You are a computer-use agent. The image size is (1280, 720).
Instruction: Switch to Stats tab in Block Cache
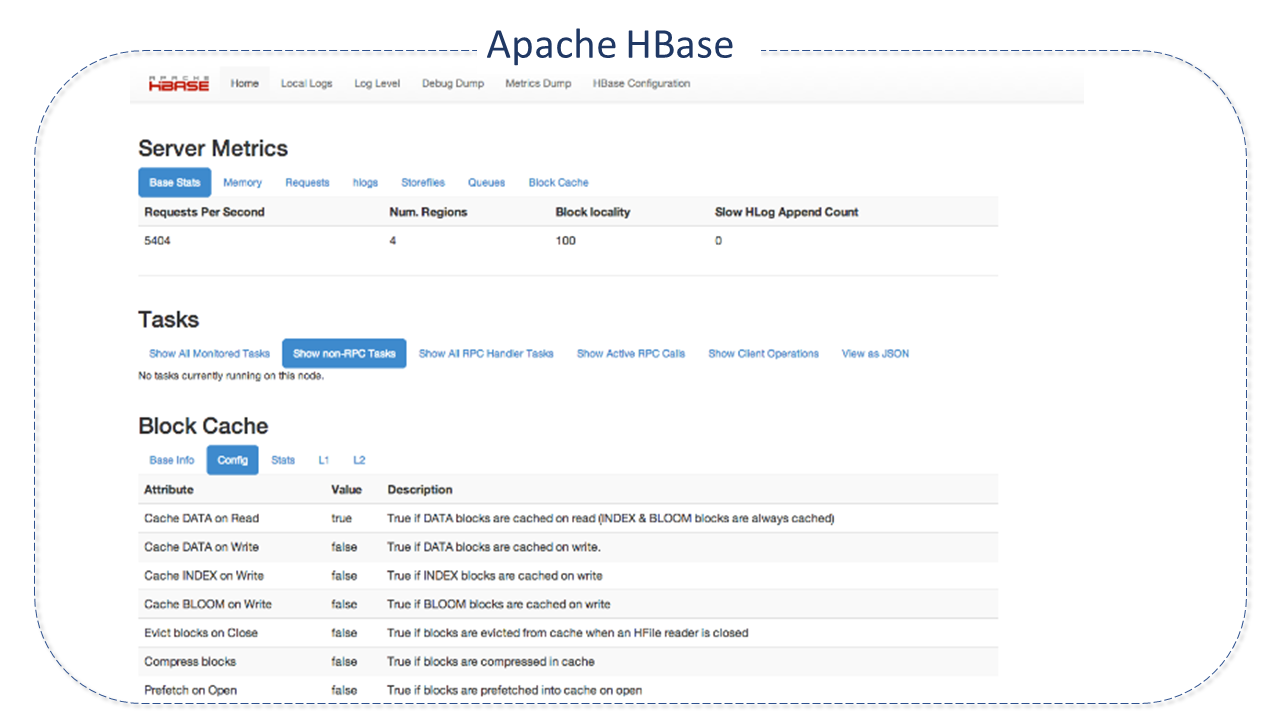click(x=283, y=461)
